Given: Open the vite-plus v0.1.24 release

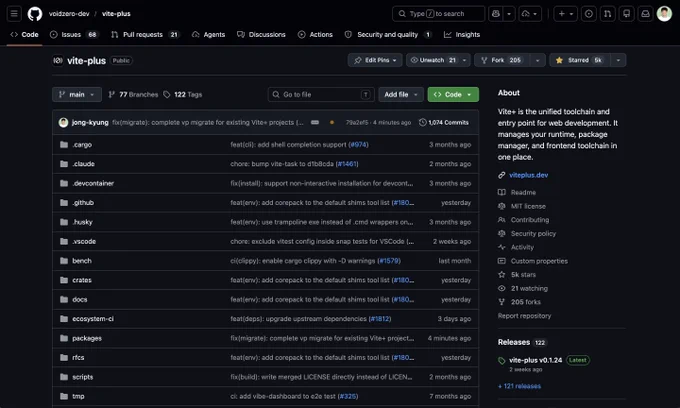Looking at the screenshot, I should pos(535,360).
